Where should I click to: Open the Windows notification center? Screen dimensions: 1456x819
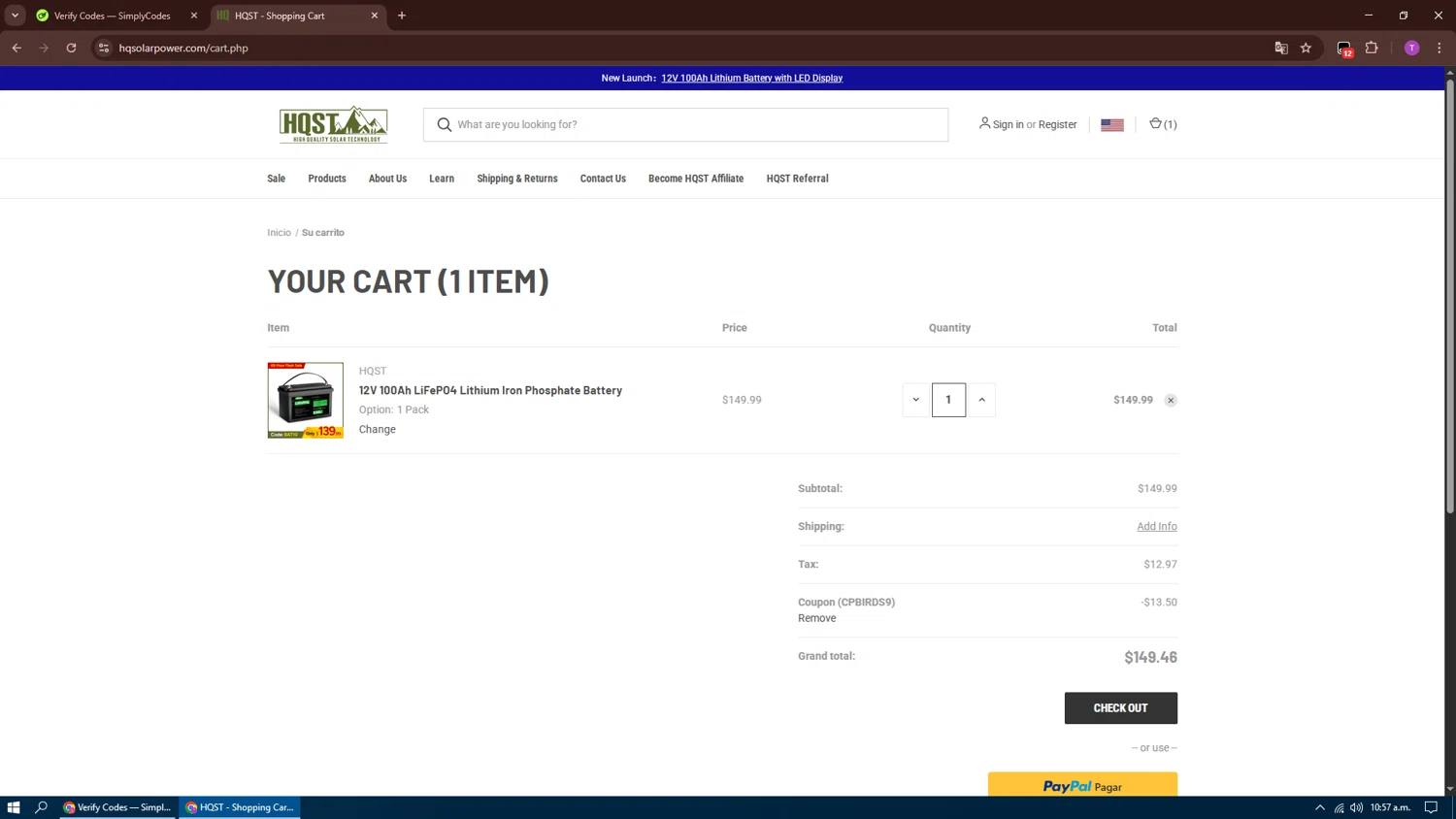(x=1431, y=807)
